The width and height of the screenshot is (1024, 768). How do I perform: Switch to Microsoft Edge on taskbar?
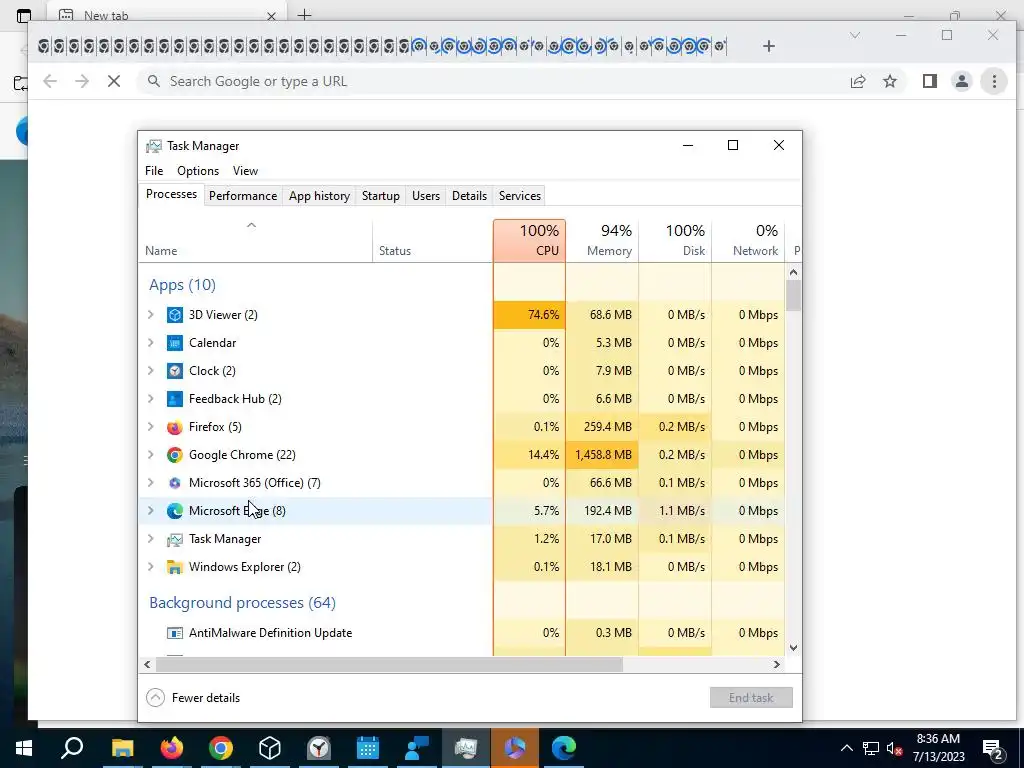(564, 748)
